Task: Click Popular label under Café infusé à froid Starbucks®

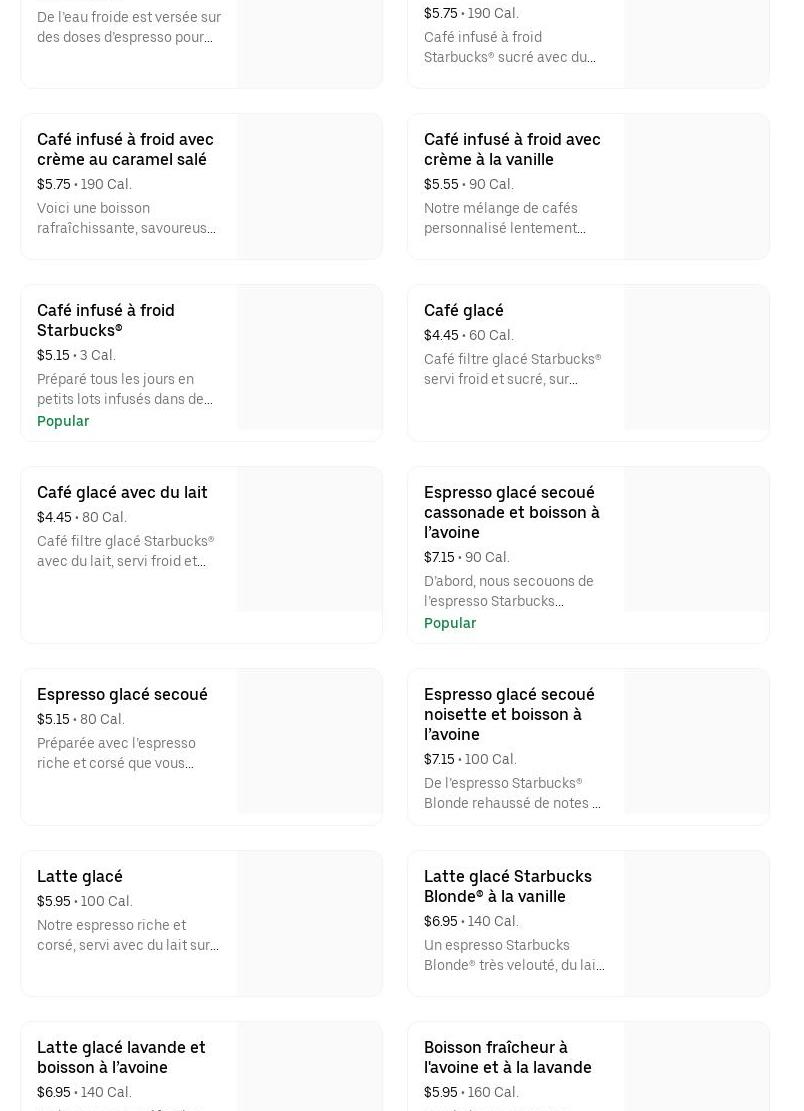Action: point(63,421)
